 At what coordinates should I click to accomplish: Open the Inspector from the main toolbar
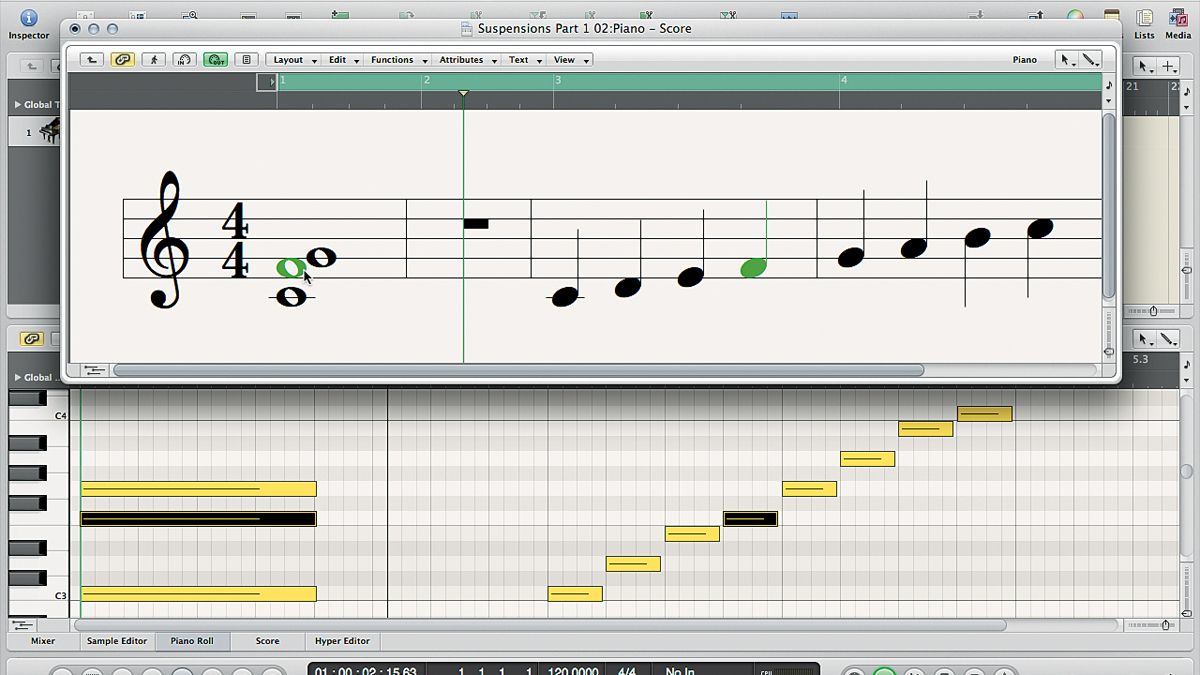pos(28,22)
